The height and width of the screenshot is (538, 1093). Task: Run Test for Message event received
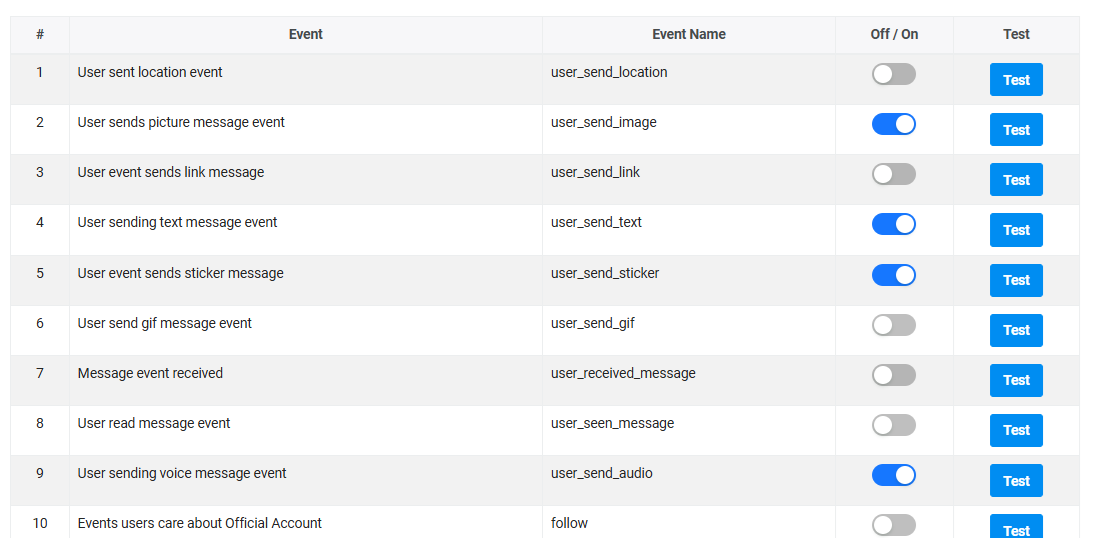click(x=1016, y=381)
